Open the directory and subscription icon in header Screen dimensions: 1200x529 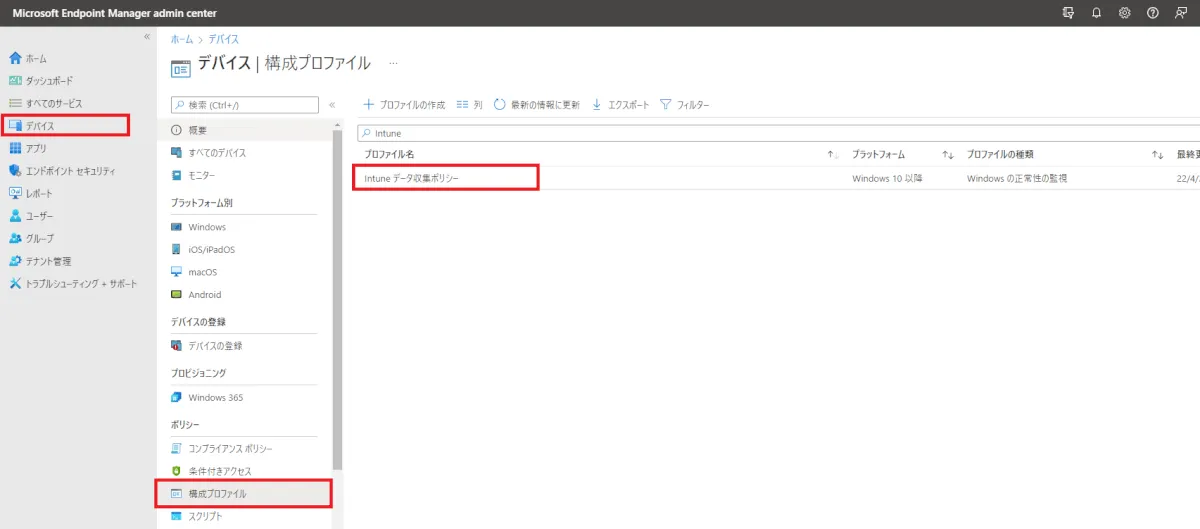(1069, 13)
